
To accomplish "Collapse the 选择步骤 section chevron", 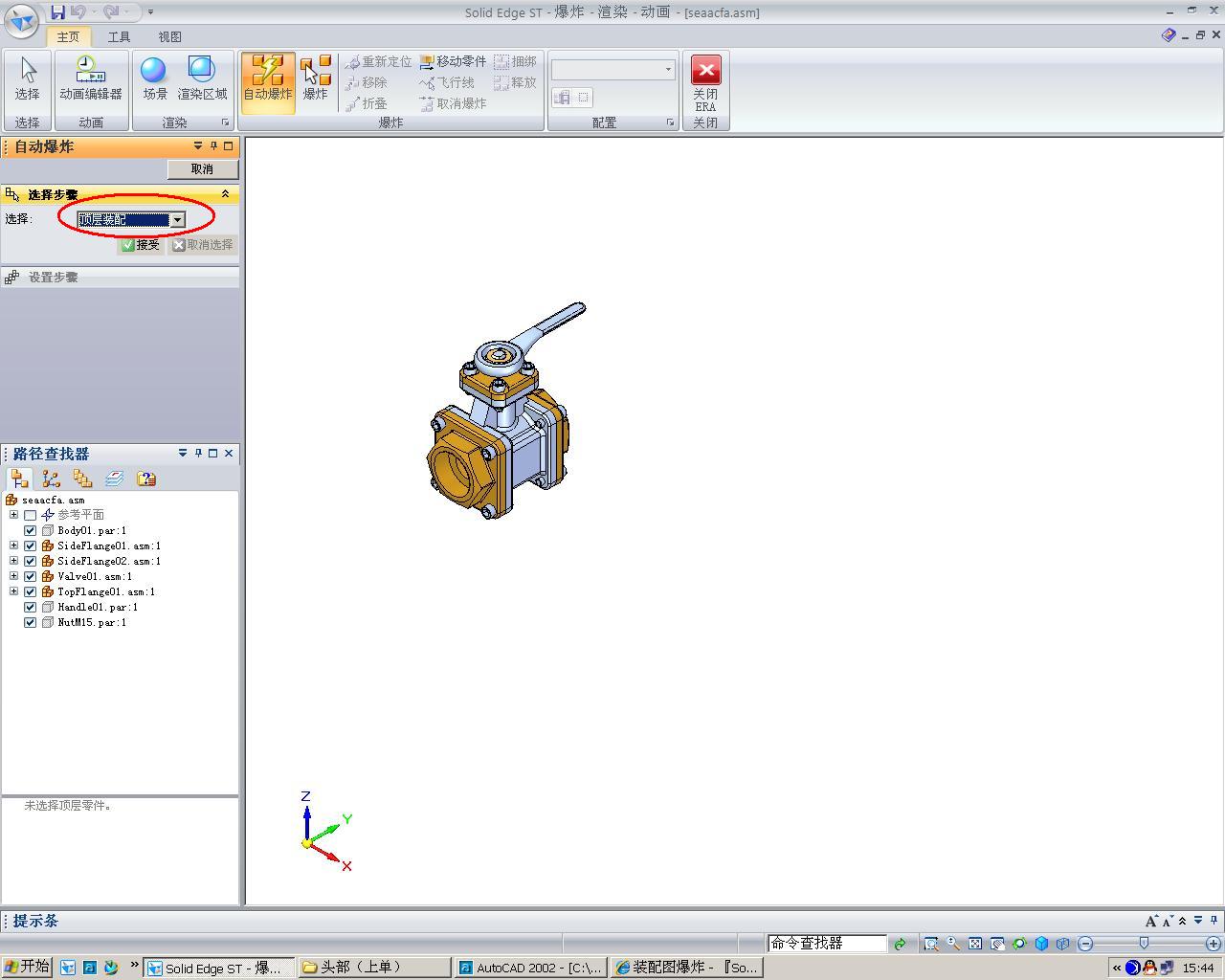I will pyautogui.click(x=226, y=194).
